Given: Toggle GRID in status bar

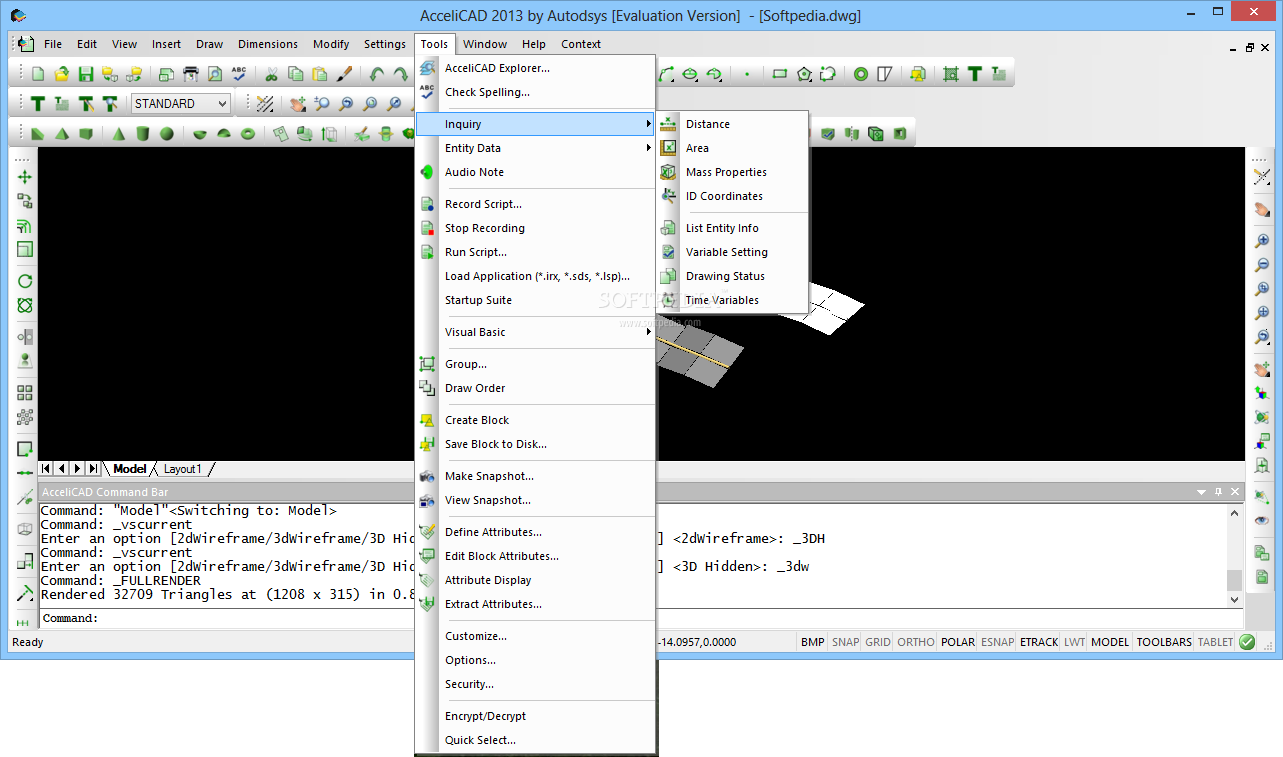Looking at the screenshot, I should [878, 642].
